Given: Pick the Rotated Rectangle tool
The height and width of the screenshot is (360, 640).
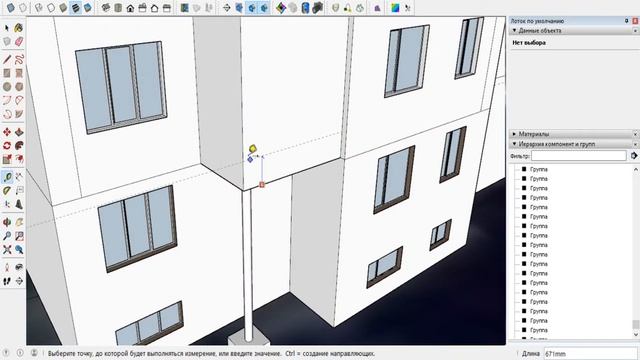Looking at the screenshot, I should coord(19,73).
